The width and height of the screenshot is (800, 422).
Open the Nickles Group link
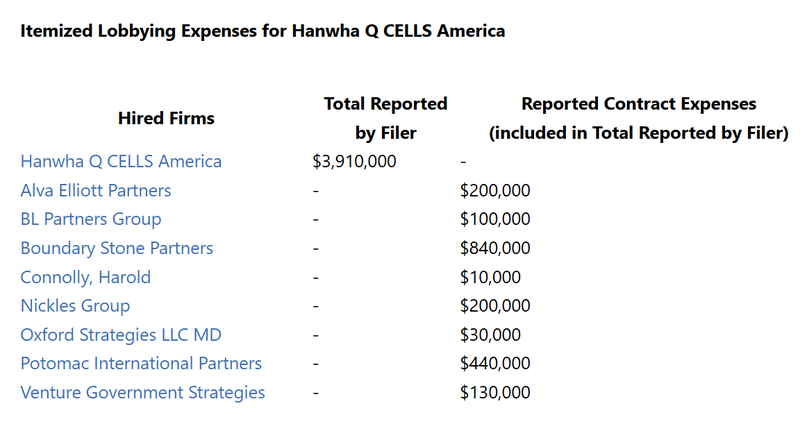75,306
